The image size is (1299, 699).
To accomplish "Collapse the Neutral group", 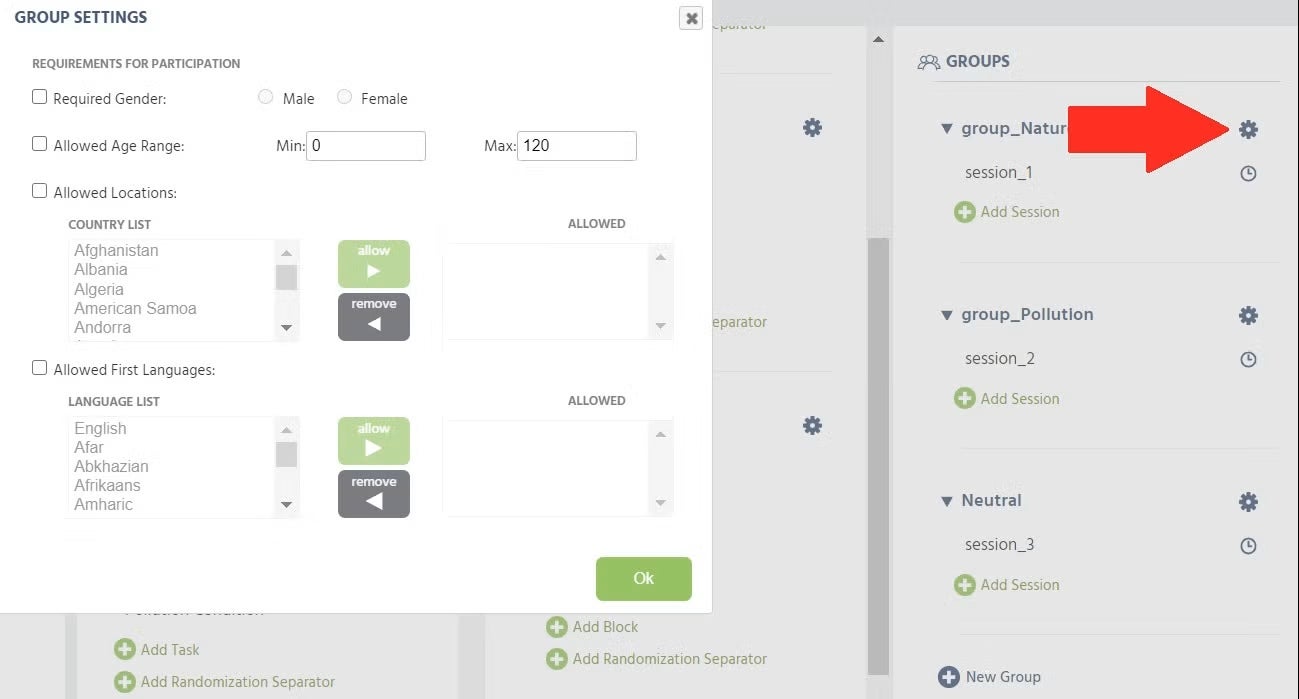I will click(947, 501).
